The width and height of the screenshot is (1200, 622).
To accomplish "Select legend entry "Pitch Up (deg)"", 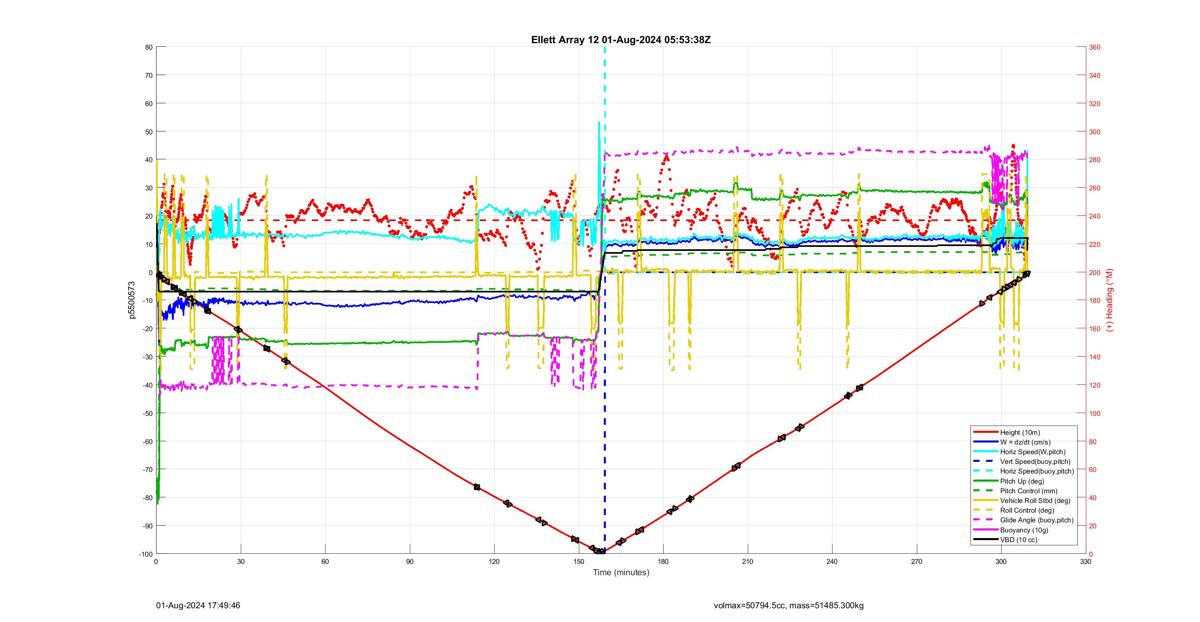I will point(1024,481).
